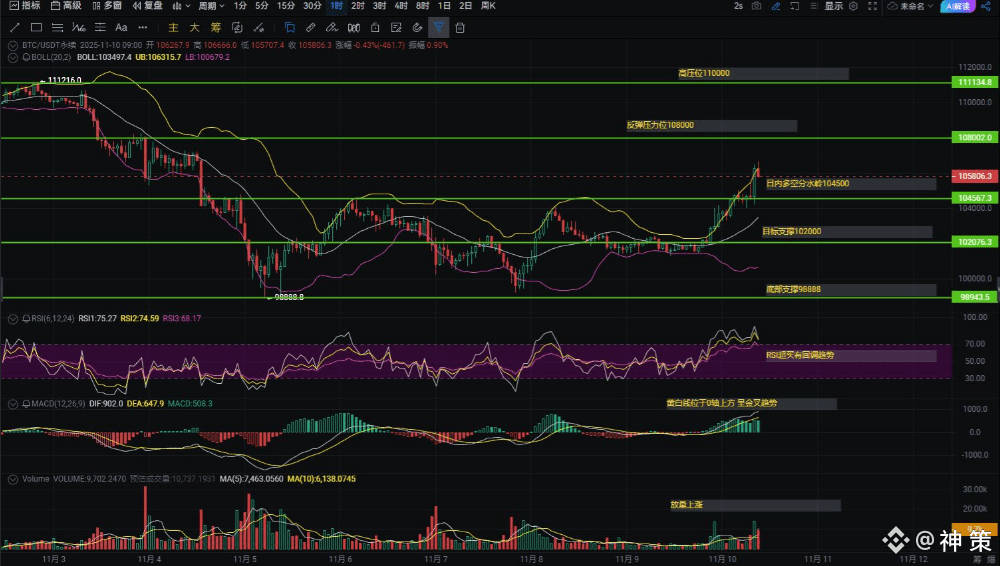Screen dimensions: 1000x566
Task: Click the 108002.0 green price level label
Action: point(974,137)
